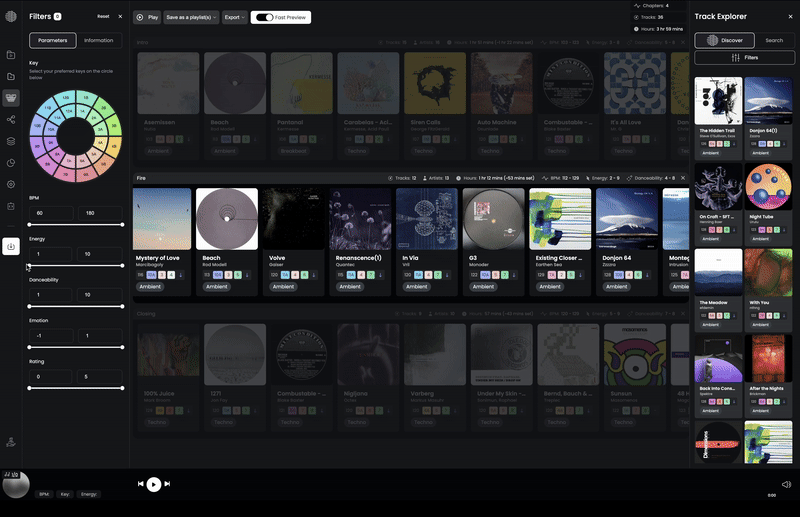Open the second folder icon in the sidebar
This screenshot has width=800, height=517.
tap(11, 76)
